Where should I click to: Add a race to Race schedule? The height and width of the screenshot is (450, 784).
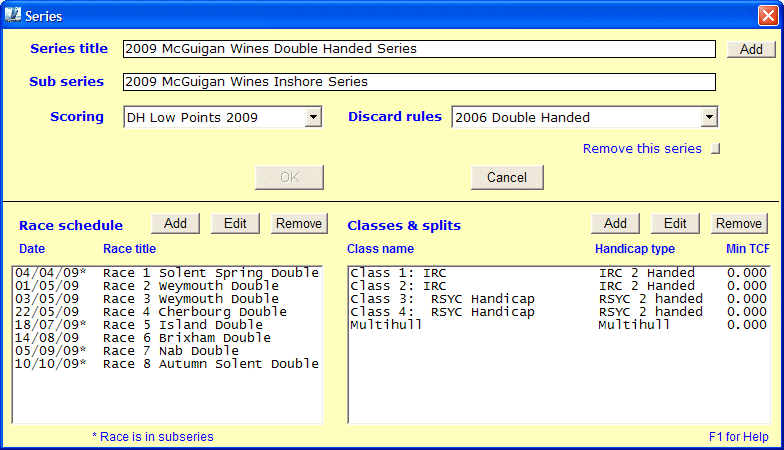pos(176,224)
